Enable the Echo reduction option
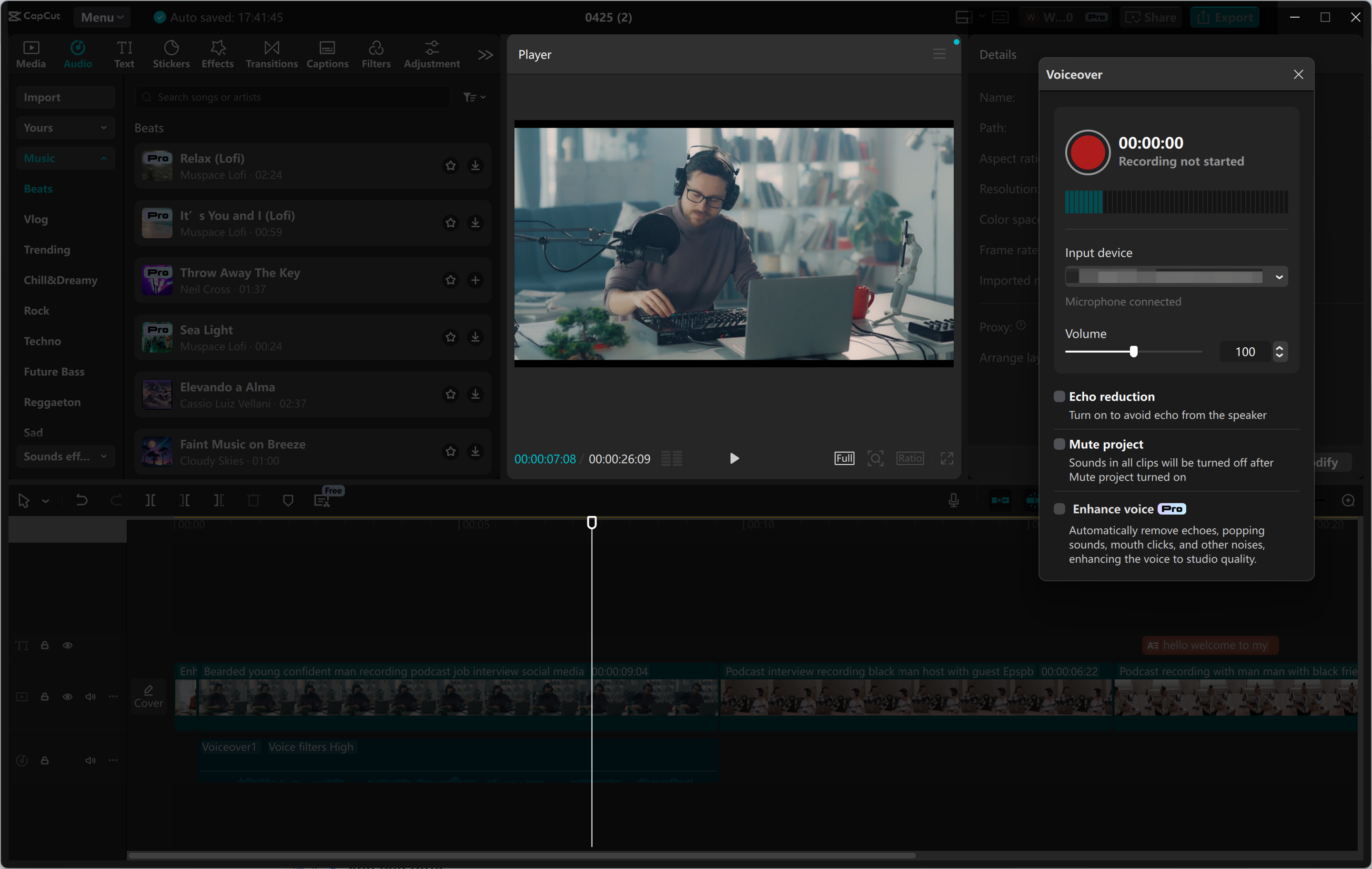Viewport: 1372px width, 869px height. click(x=1060, y=396)
